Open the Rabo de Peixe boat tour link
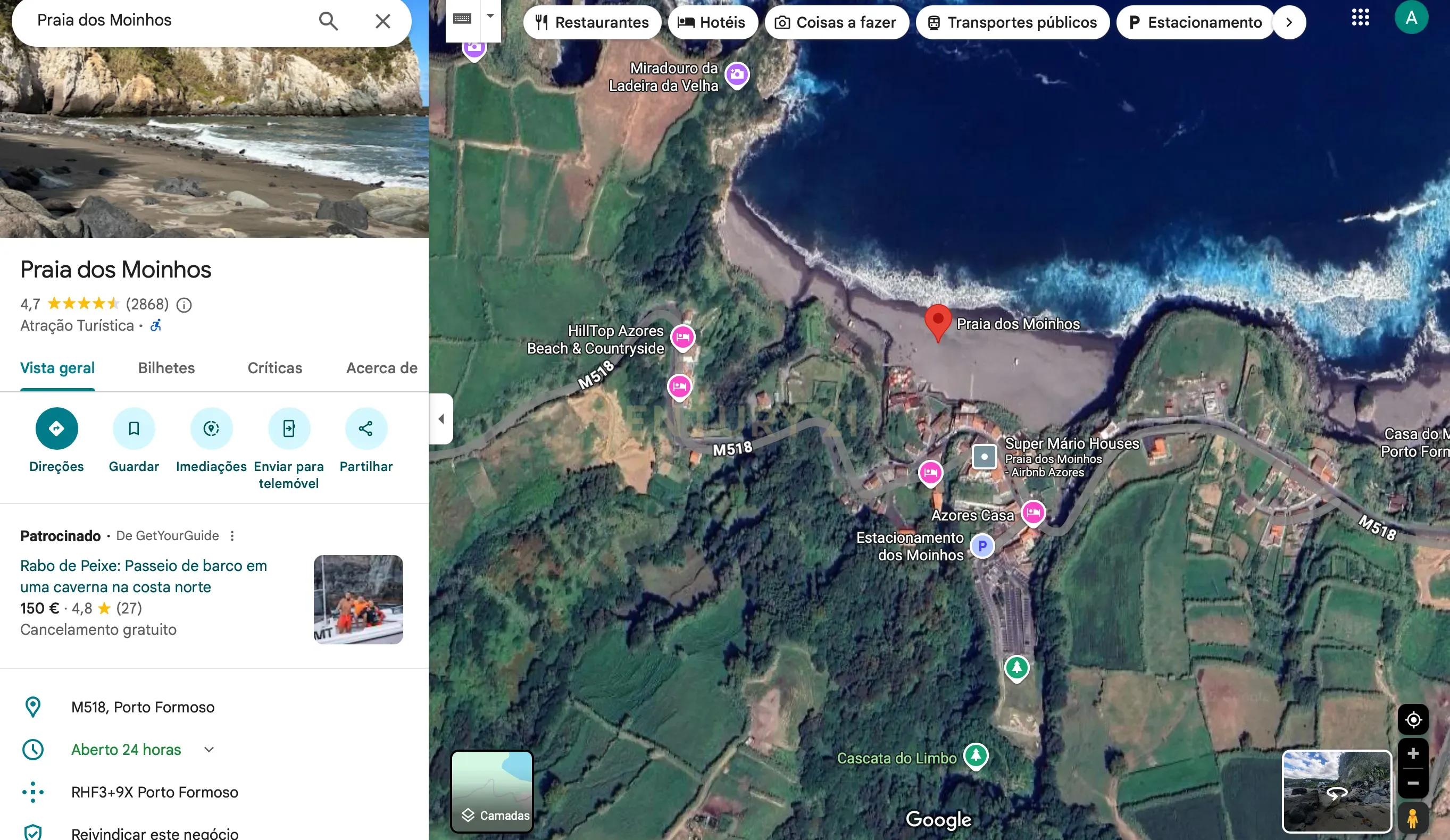 pos(143,576)
